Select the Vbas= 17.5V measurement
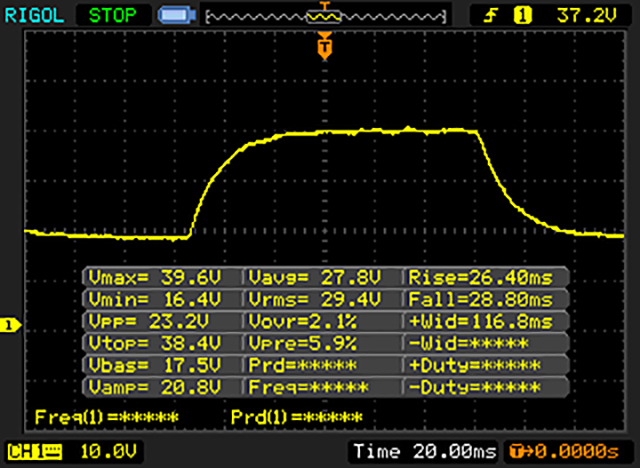The height and width of the screenshot is (468, 640). 155,365
